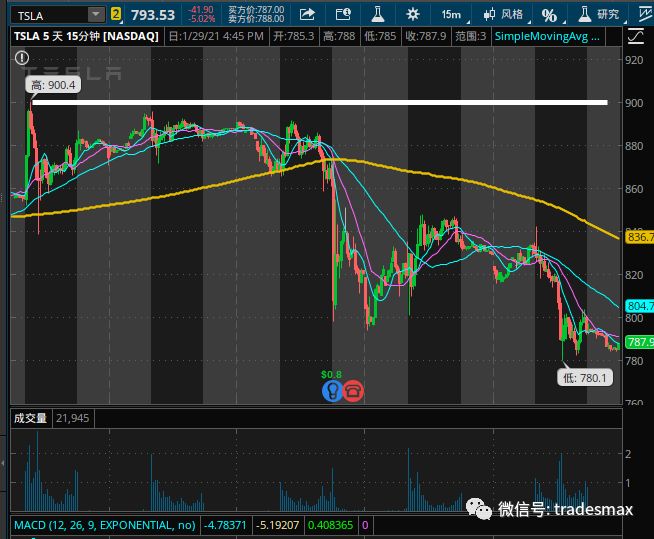
Task: Click the 低:785 low value in header
Action: pos(380,36)
